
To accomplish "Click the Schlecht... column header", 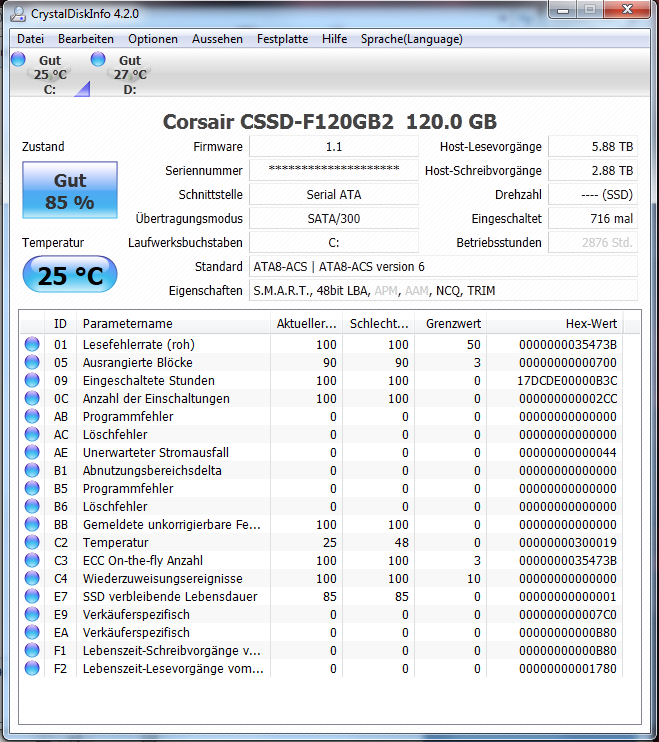I will pos(378,323).
